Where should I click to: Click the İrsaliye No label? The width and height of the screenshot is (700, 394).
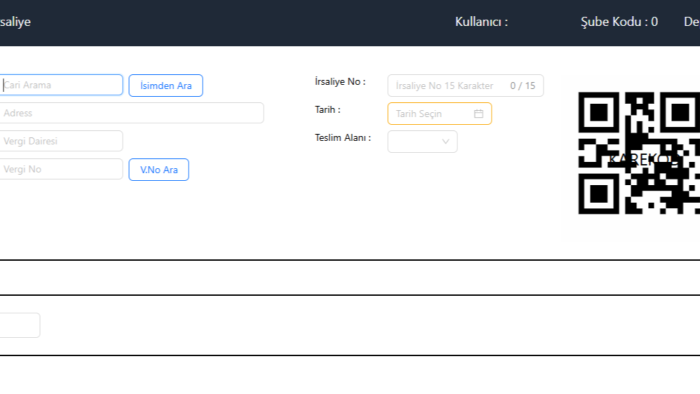(x=340, y=82)
